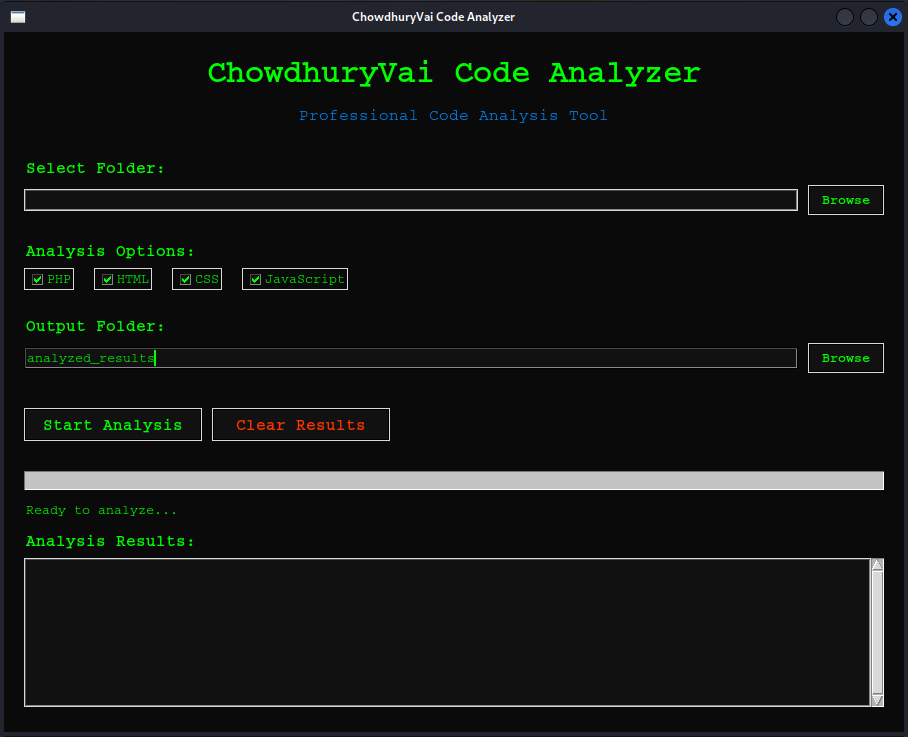Click the 'Ready to analyze...' status text
The height and width of the screenshot is (737, 908).
click(x=101, y=510)
